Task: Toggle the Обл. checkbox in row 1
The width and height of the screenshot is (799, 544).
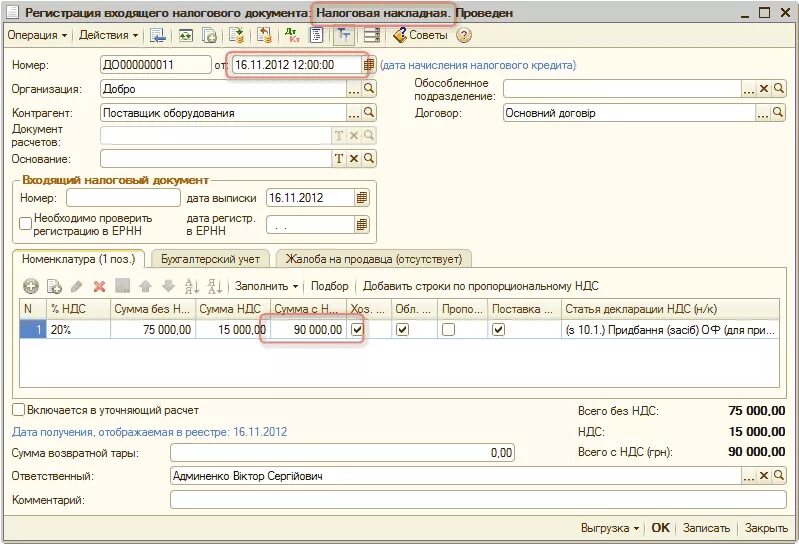Action: point(403,330)
